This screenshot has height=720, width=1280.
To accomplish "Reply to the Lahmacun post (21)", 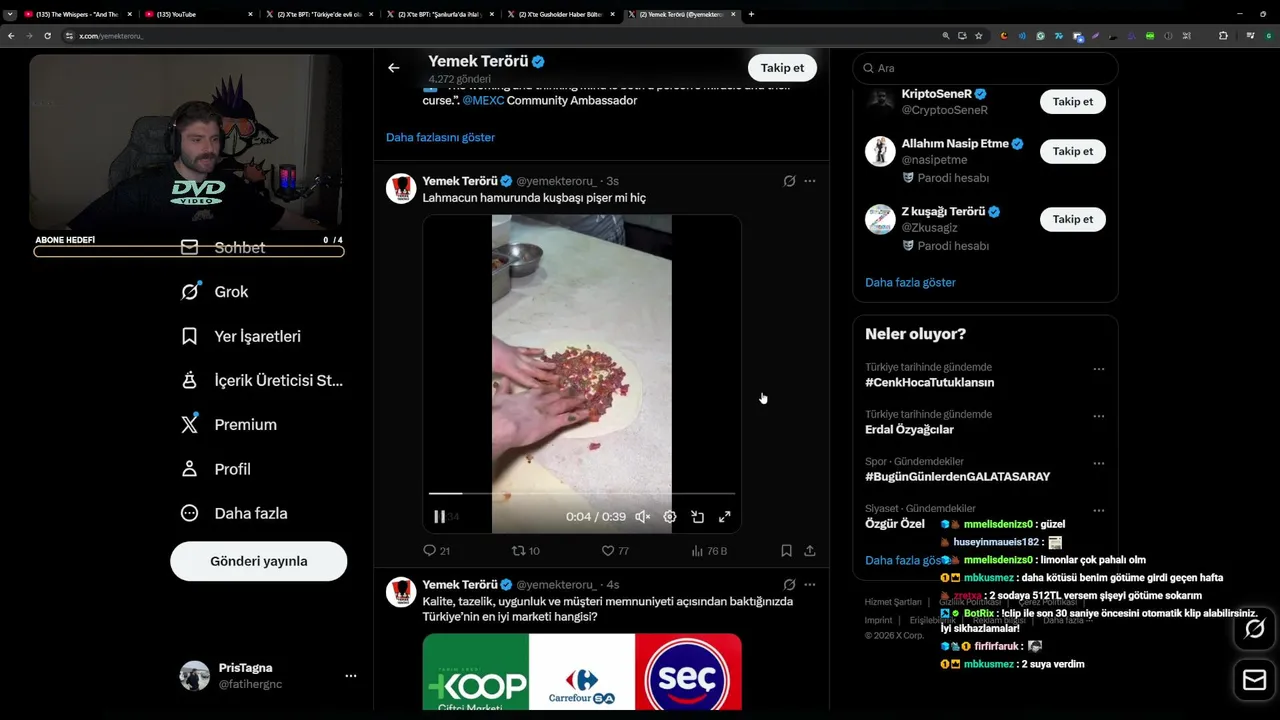I will click(436, 551).
